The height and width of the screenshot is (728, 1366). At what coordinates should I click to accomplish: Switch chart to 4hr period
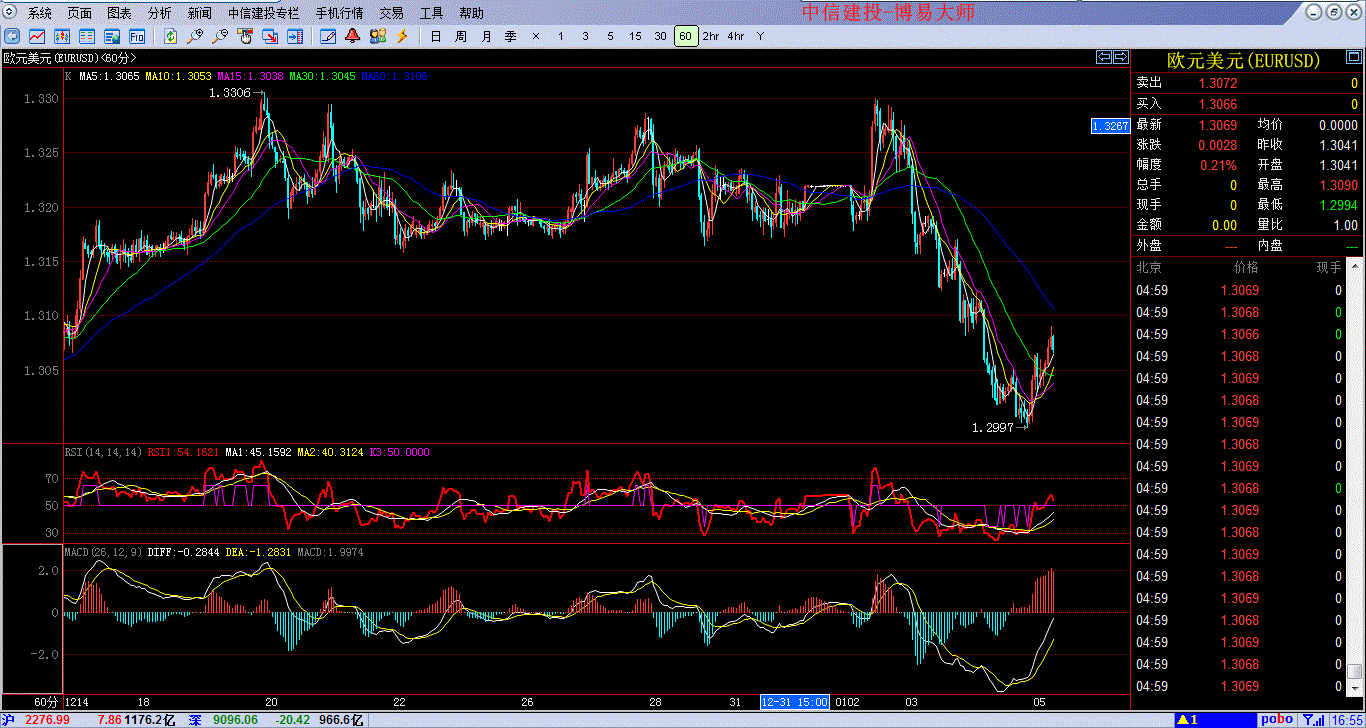(x=736, y=36)
